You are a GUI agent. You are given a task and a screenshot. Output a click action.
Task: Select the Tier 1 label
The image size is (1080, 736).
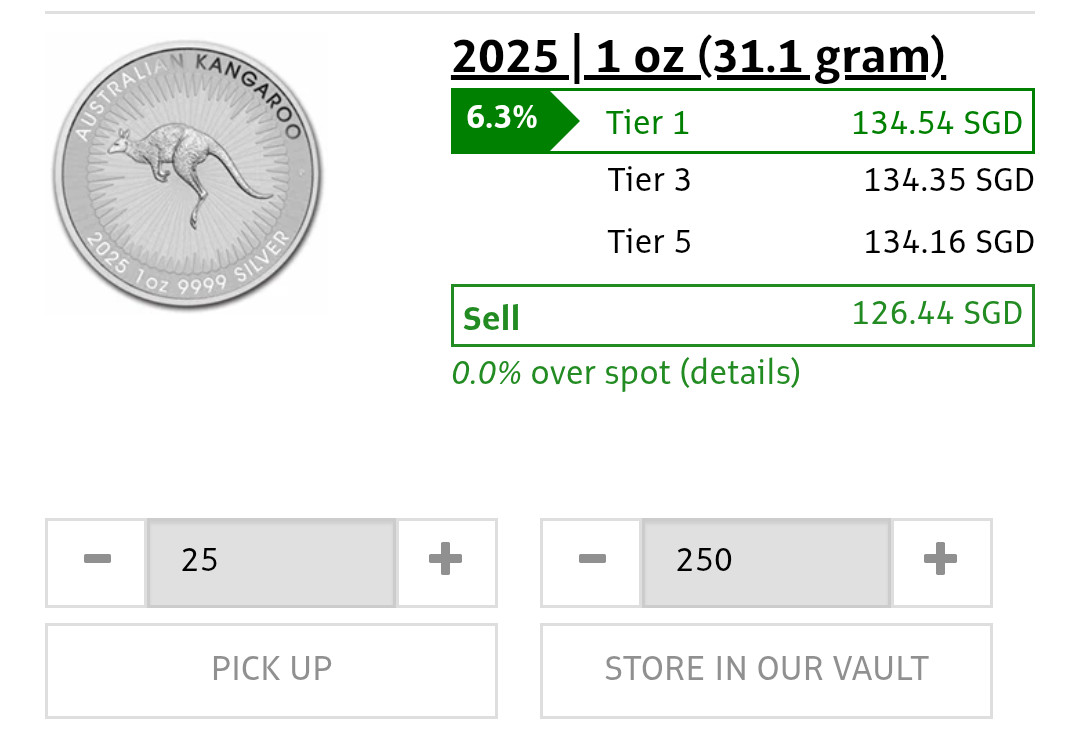(647, 122)
